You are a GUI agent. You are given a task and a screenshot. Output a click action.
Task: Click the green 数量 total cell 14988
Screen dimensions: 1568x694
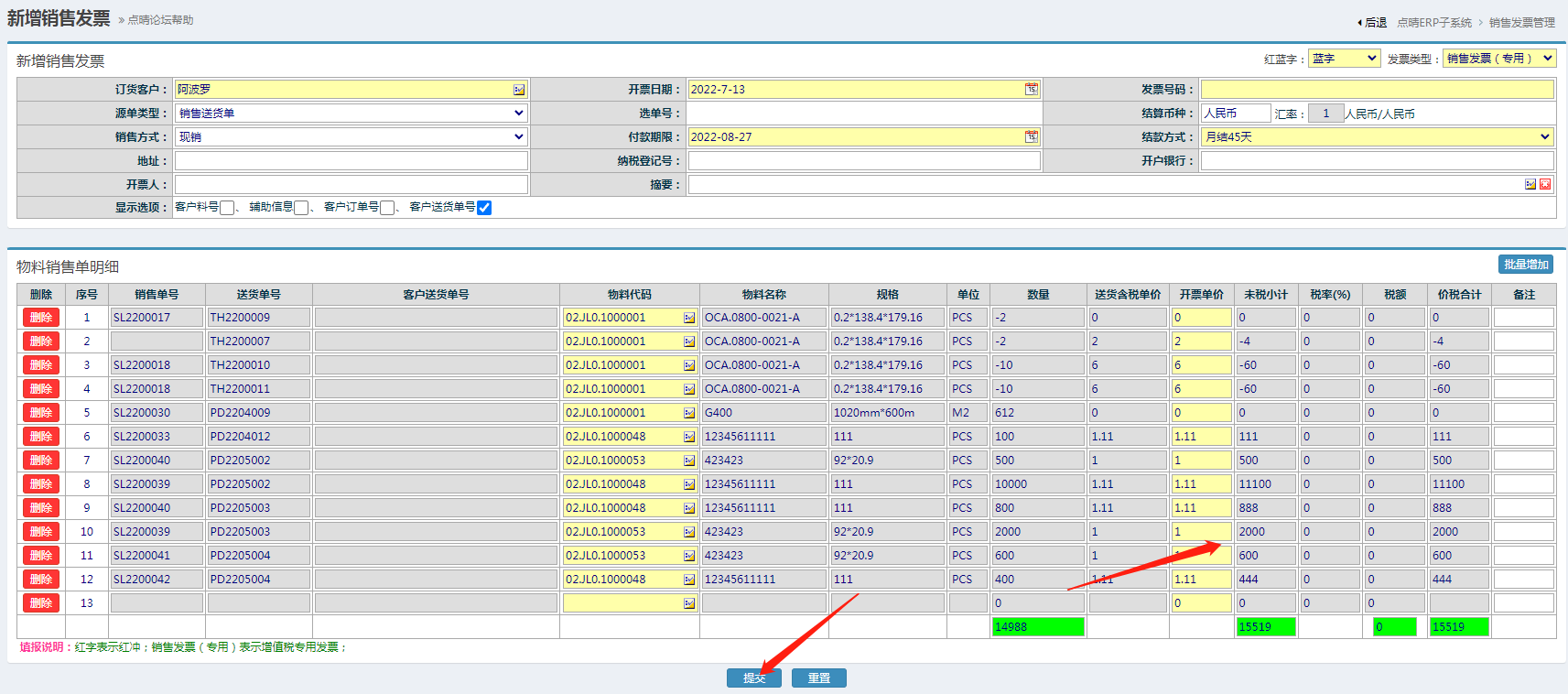[x=1038, y=627]
